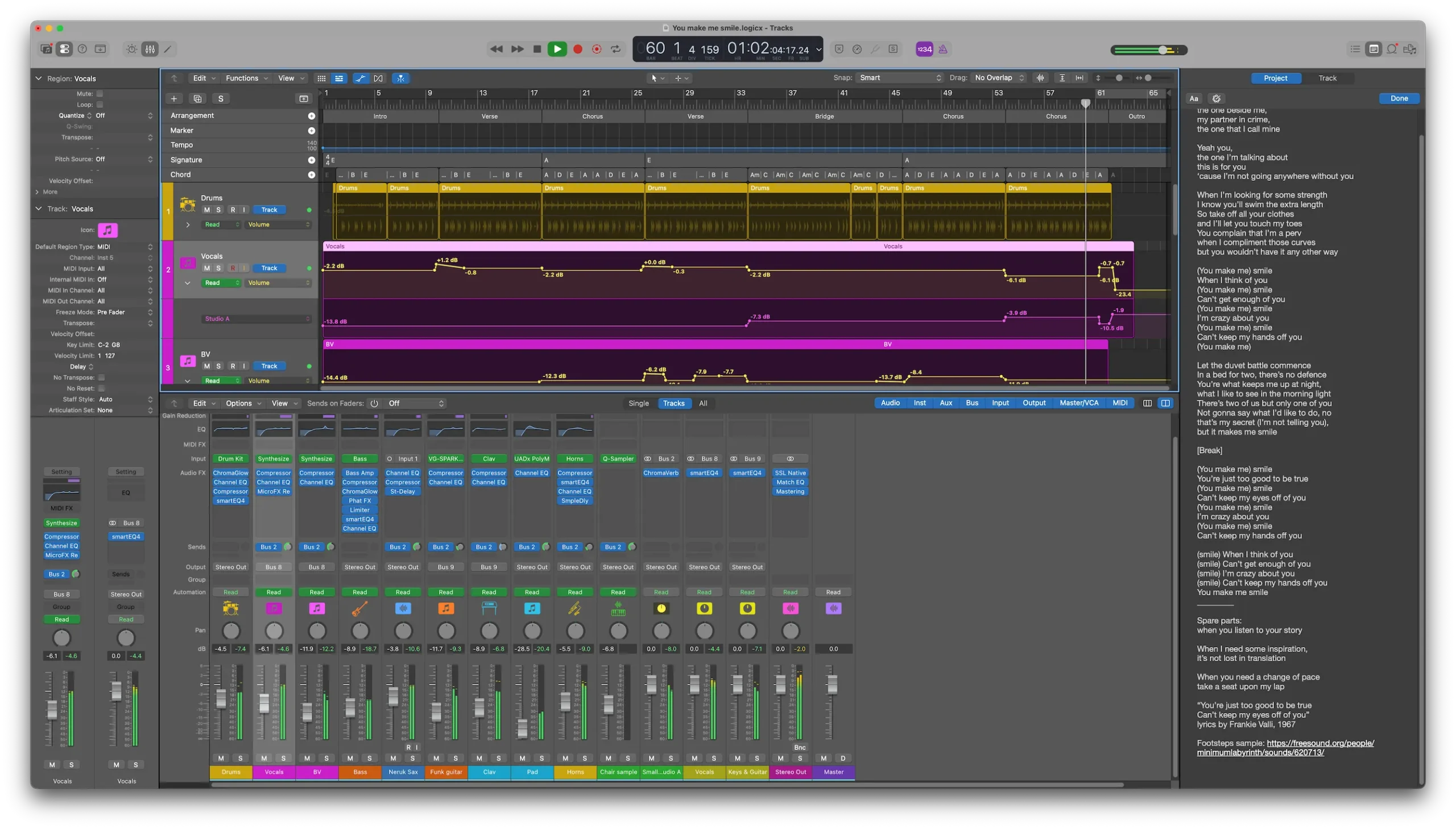The width and height of the screenshot is (1456, 829).
Task: Toggle the Count-in 1234 button
Action: click(924, 49)
